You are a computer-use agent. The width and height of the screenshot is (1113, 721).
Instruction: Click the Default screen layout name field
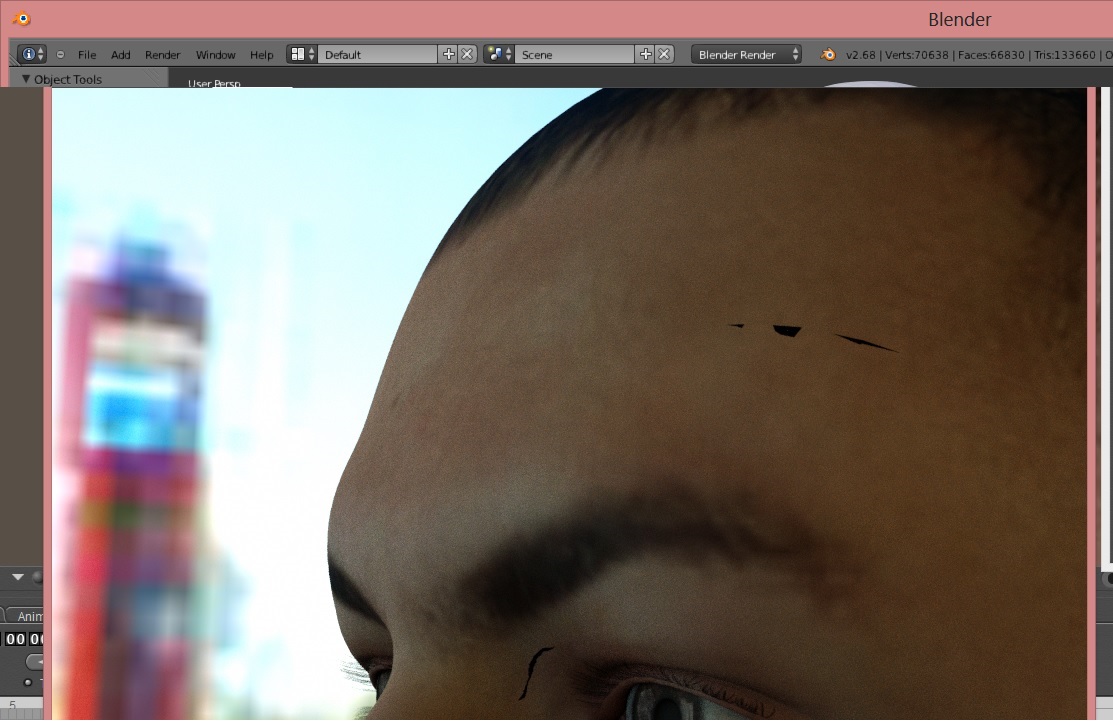click(378, 54)
